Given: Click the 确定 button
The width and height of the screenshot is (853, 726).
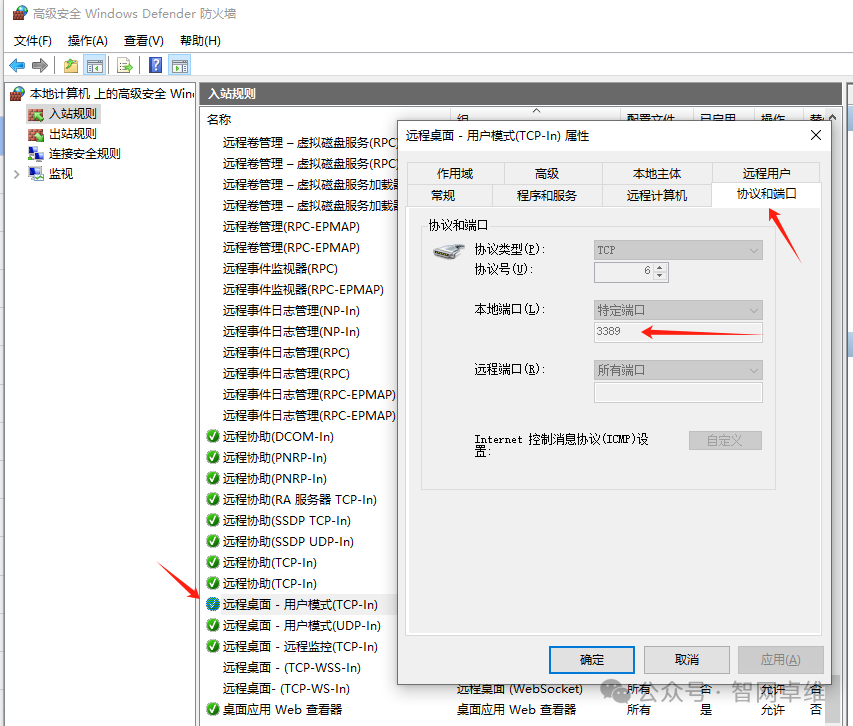Looking at the screenshot, I should (x=592, y=660).
